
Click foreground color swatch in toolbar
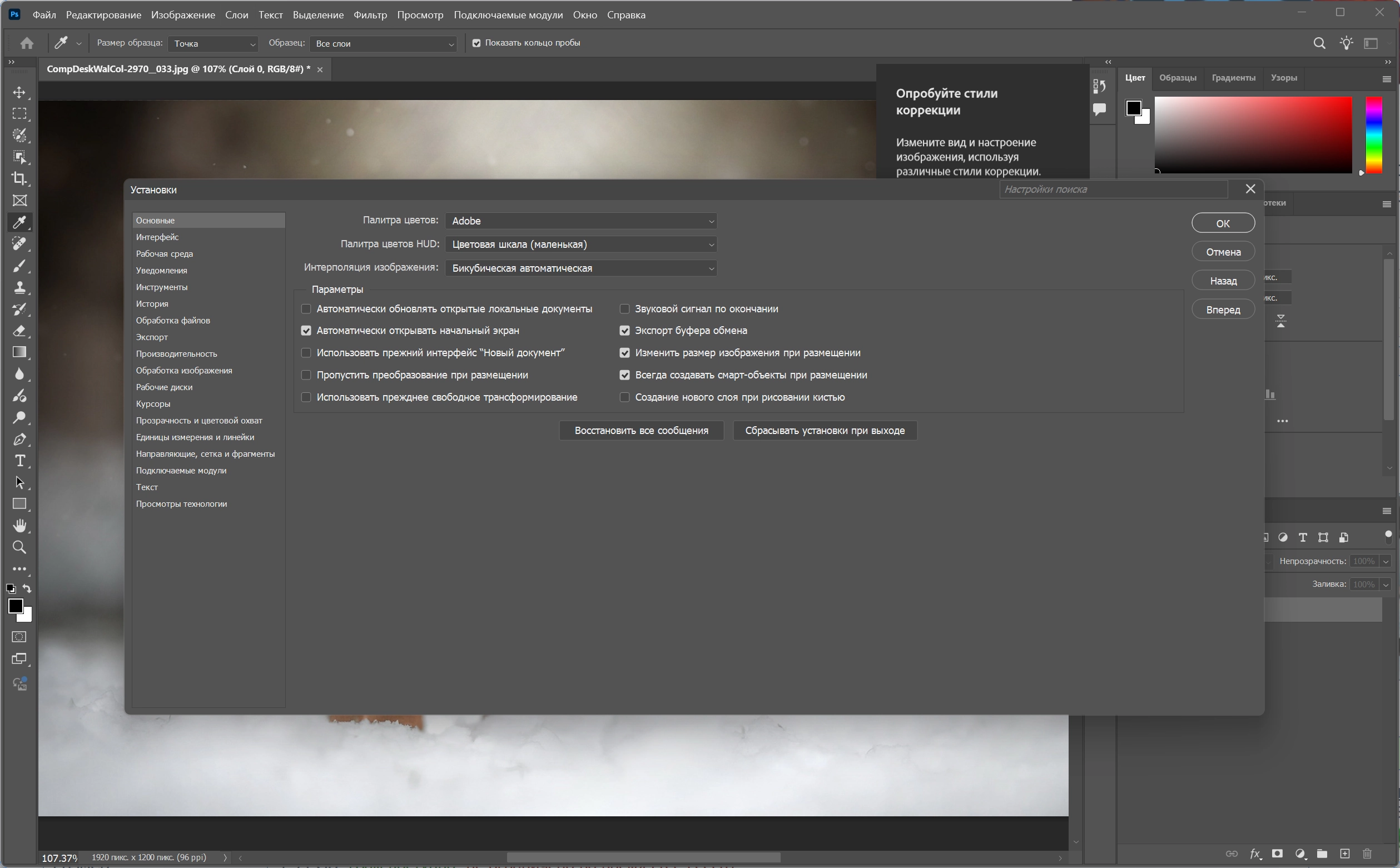16,606
